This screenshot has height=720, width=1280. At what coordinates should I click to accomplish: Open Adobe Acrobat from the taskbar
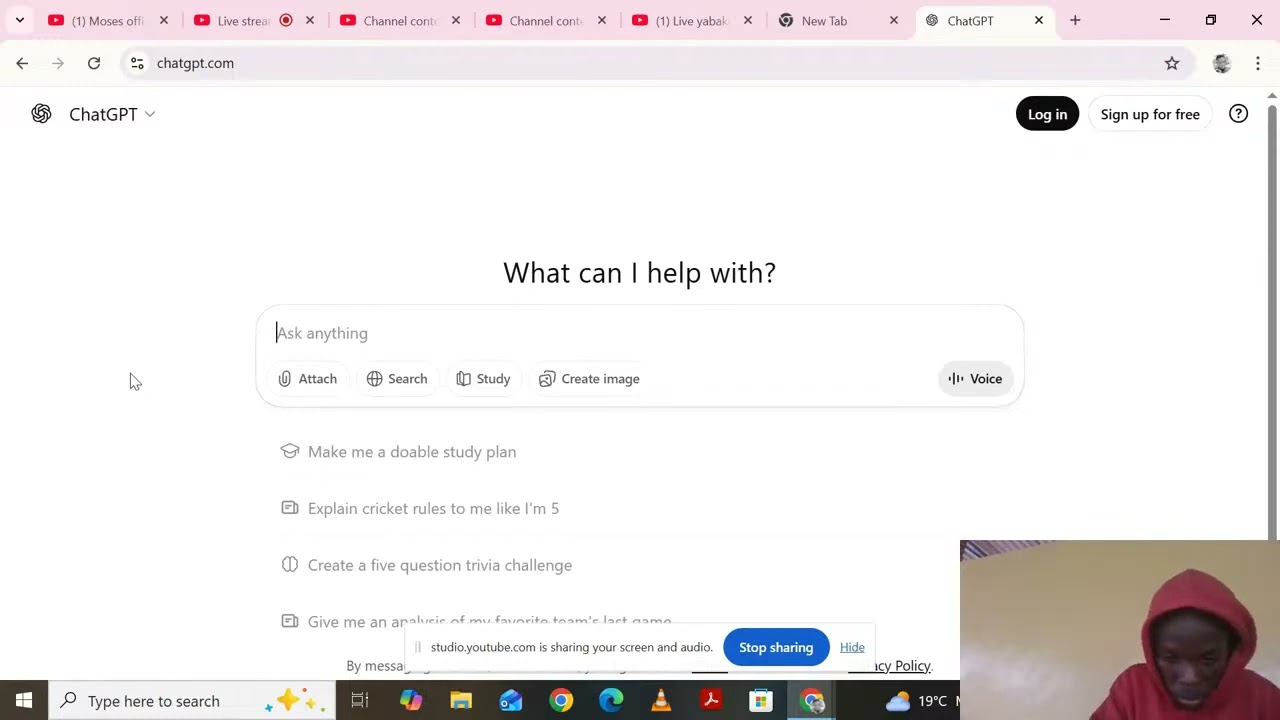click(x=711, y=701)
